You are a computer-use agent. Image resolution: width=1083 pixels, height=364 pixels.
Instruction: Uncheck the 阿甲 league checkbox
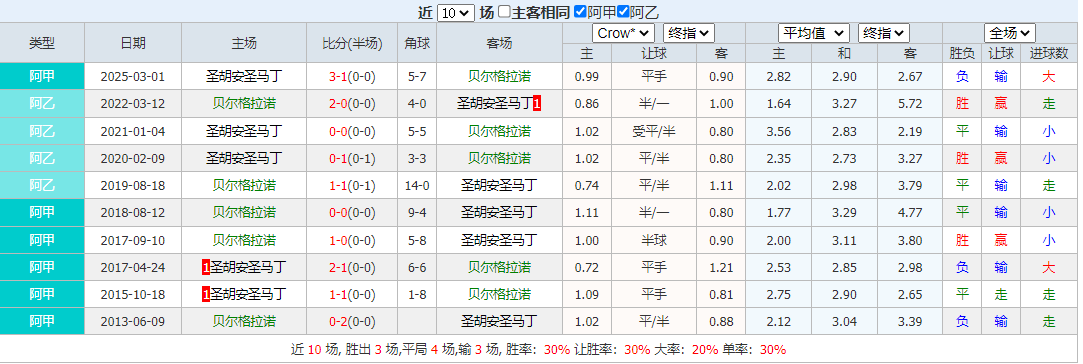pyautogui.click(x=580, y=12)
